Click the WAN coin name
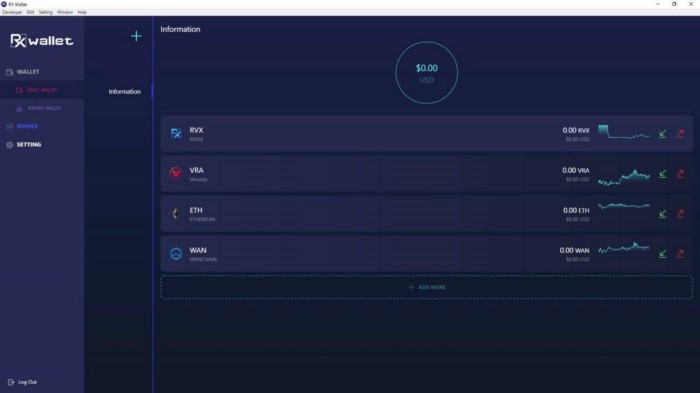Screen dimensions: 700x393 [198, 250]
